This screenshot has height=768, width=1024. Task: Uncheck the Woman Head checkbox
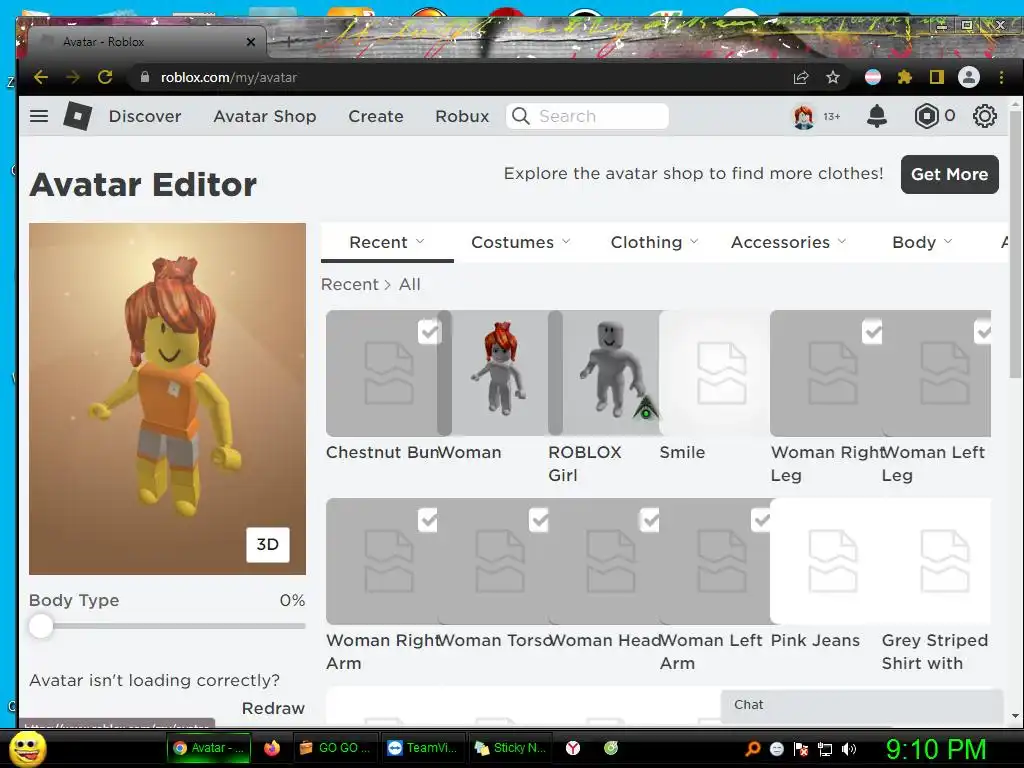pos(650,520)
